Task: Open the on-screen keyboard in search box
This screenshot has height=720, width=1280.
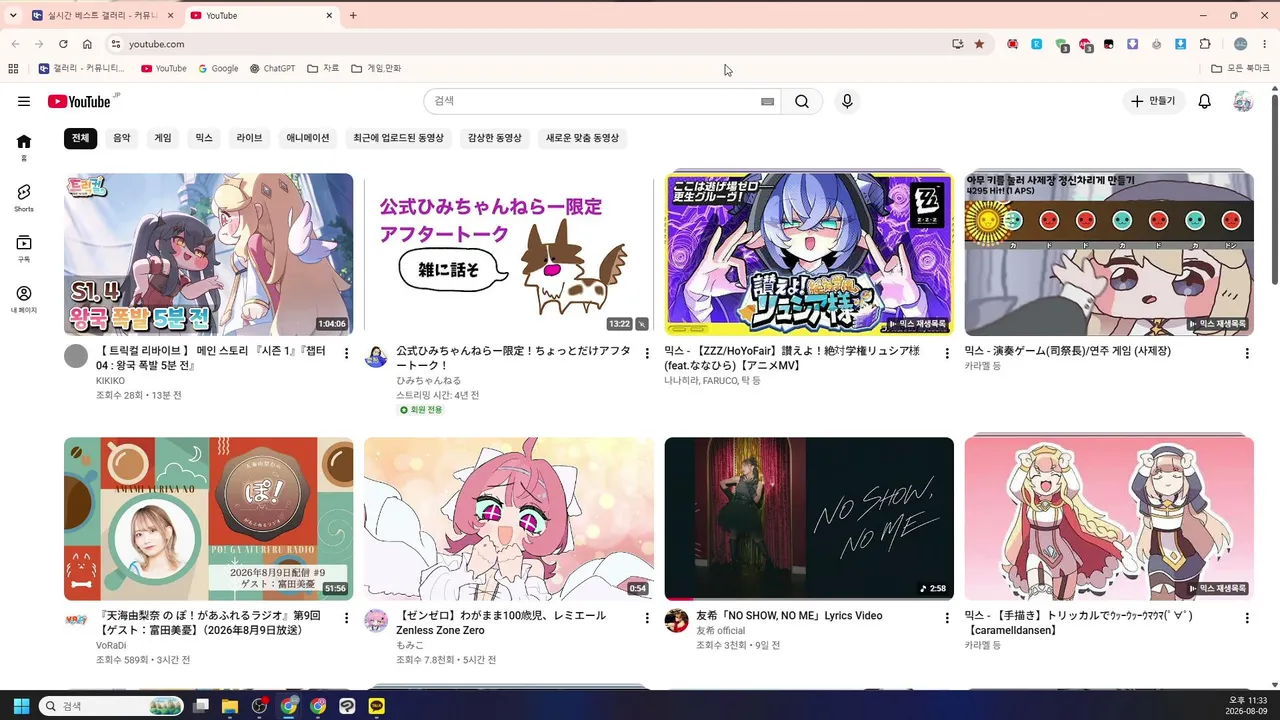Action: 767,101
